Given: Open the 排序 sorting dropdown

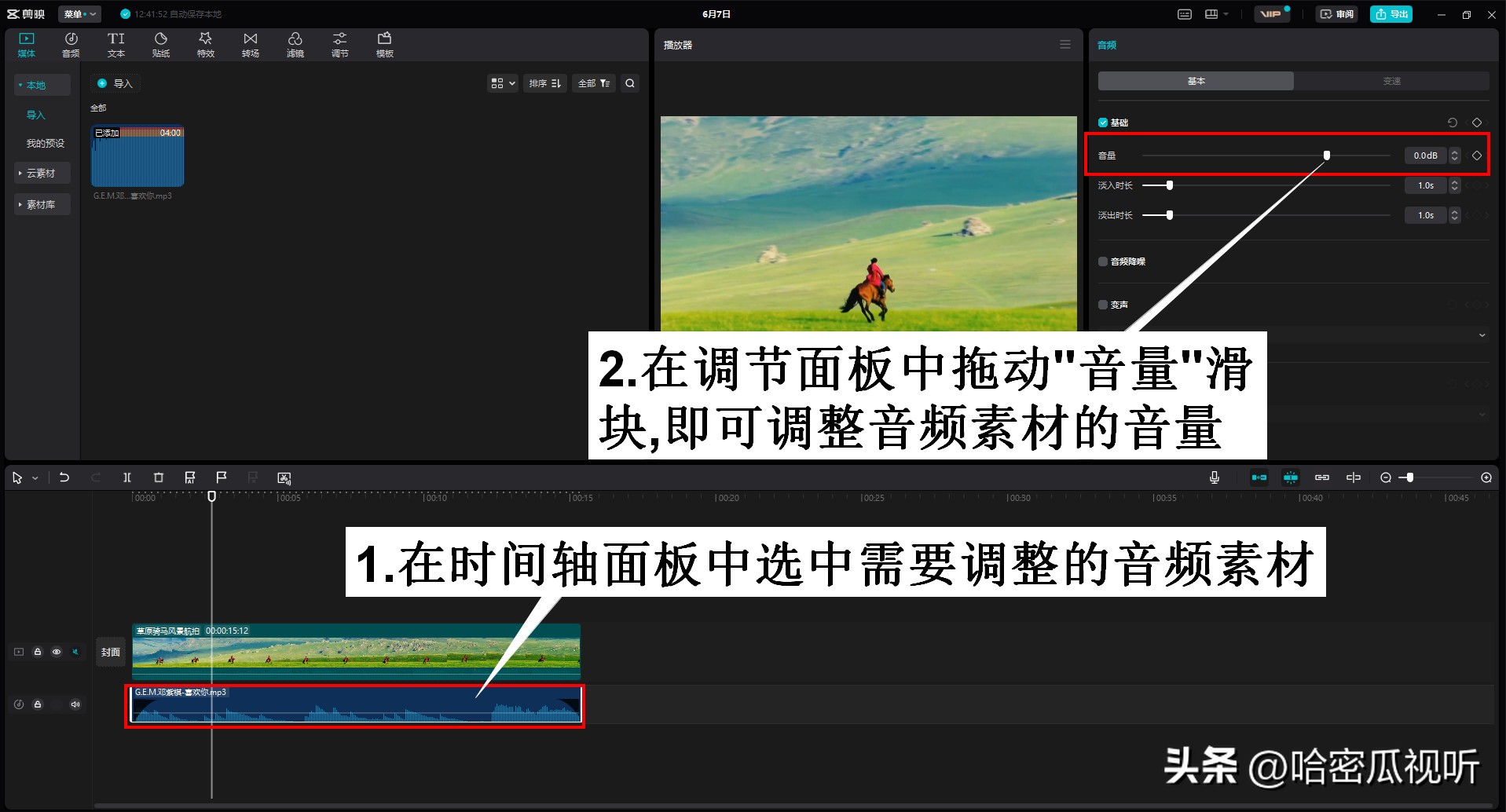Looking at the screenshot, I should 544,83.
